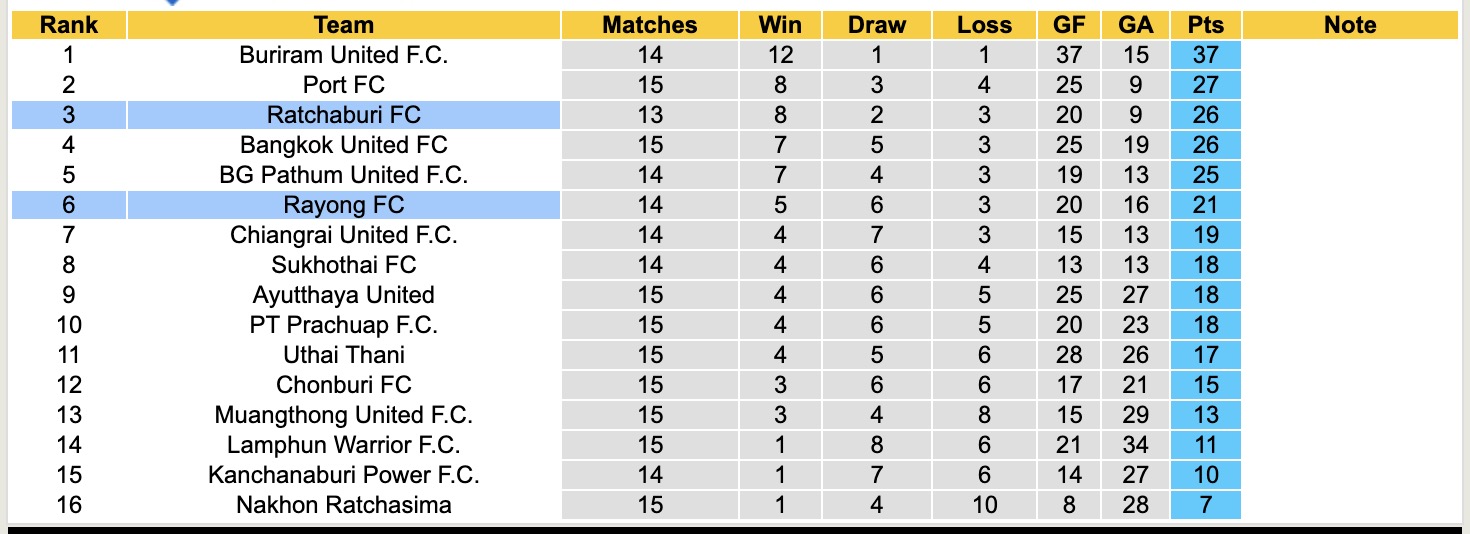The image size is (1470, 534).
Task: Open Nakhon Ratchasima team entry
Action: click(343, 505)
